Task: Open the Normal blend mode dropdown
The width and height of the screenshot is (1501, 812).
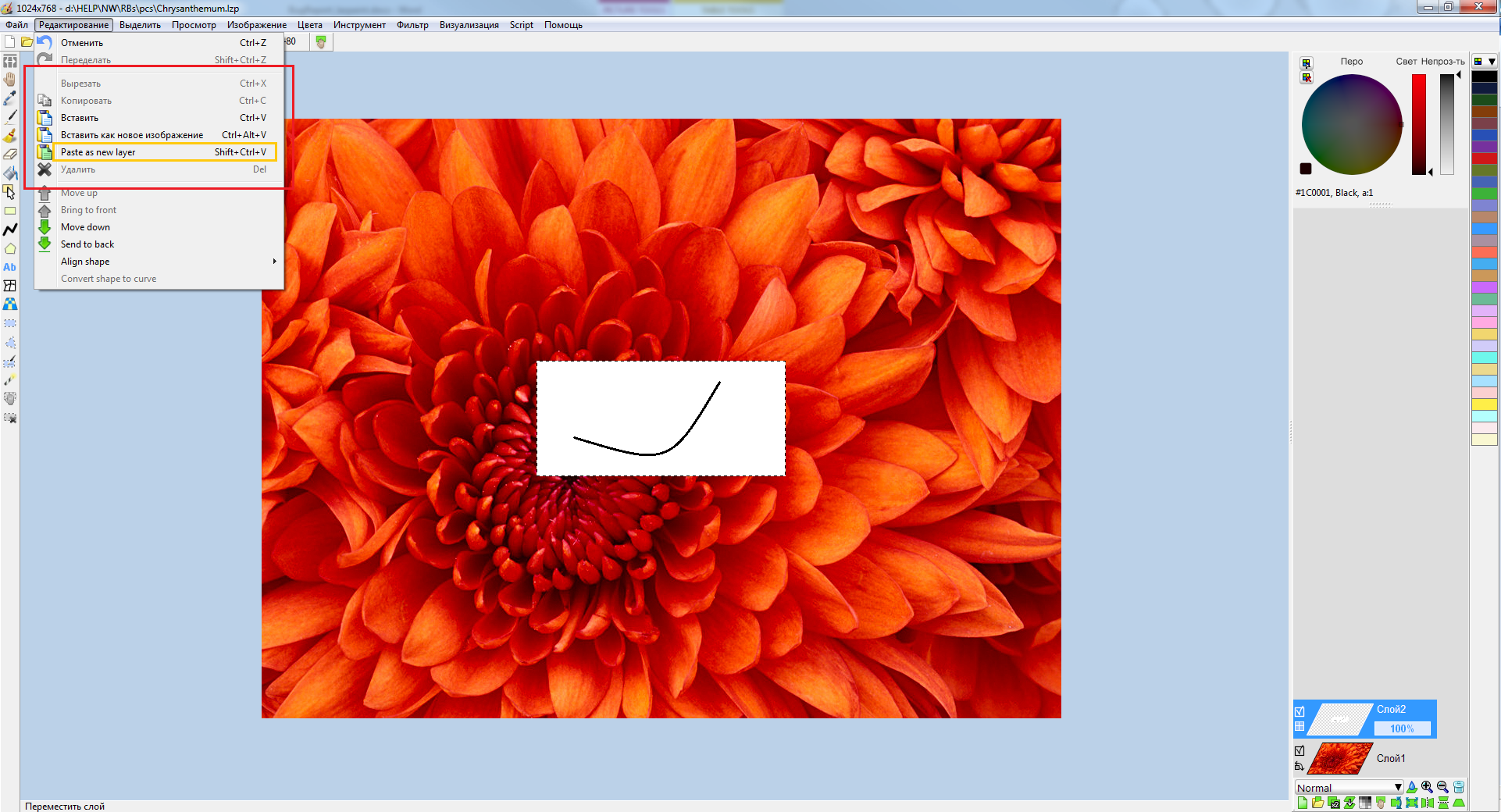Action: click(x=1397, y=787)
